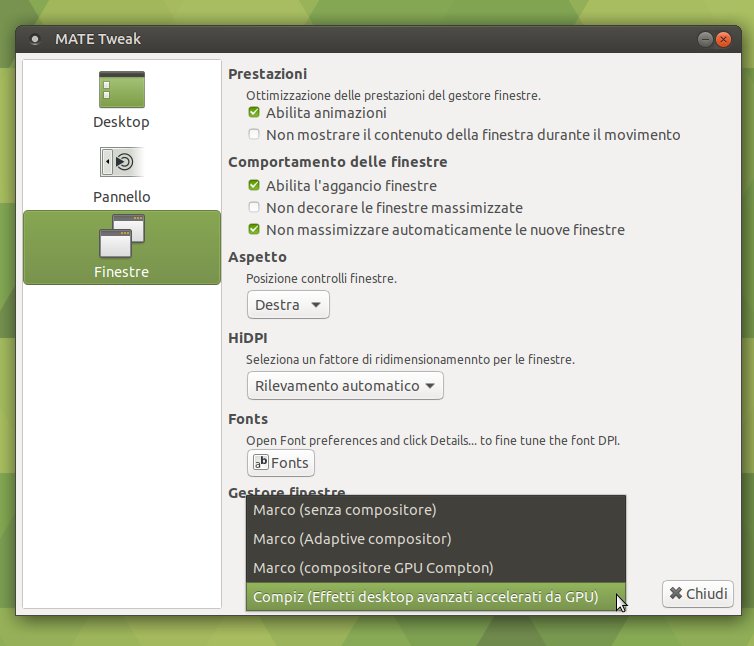Toggle Non massimizzare automaticamente le nuove finestre
The height and width of the screenshot is (646, 754).
point(254,229)
